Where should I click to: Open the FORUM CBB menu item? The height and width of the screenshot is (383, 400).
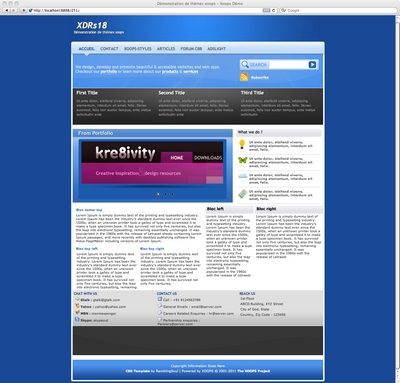click(x=191, y=49)
